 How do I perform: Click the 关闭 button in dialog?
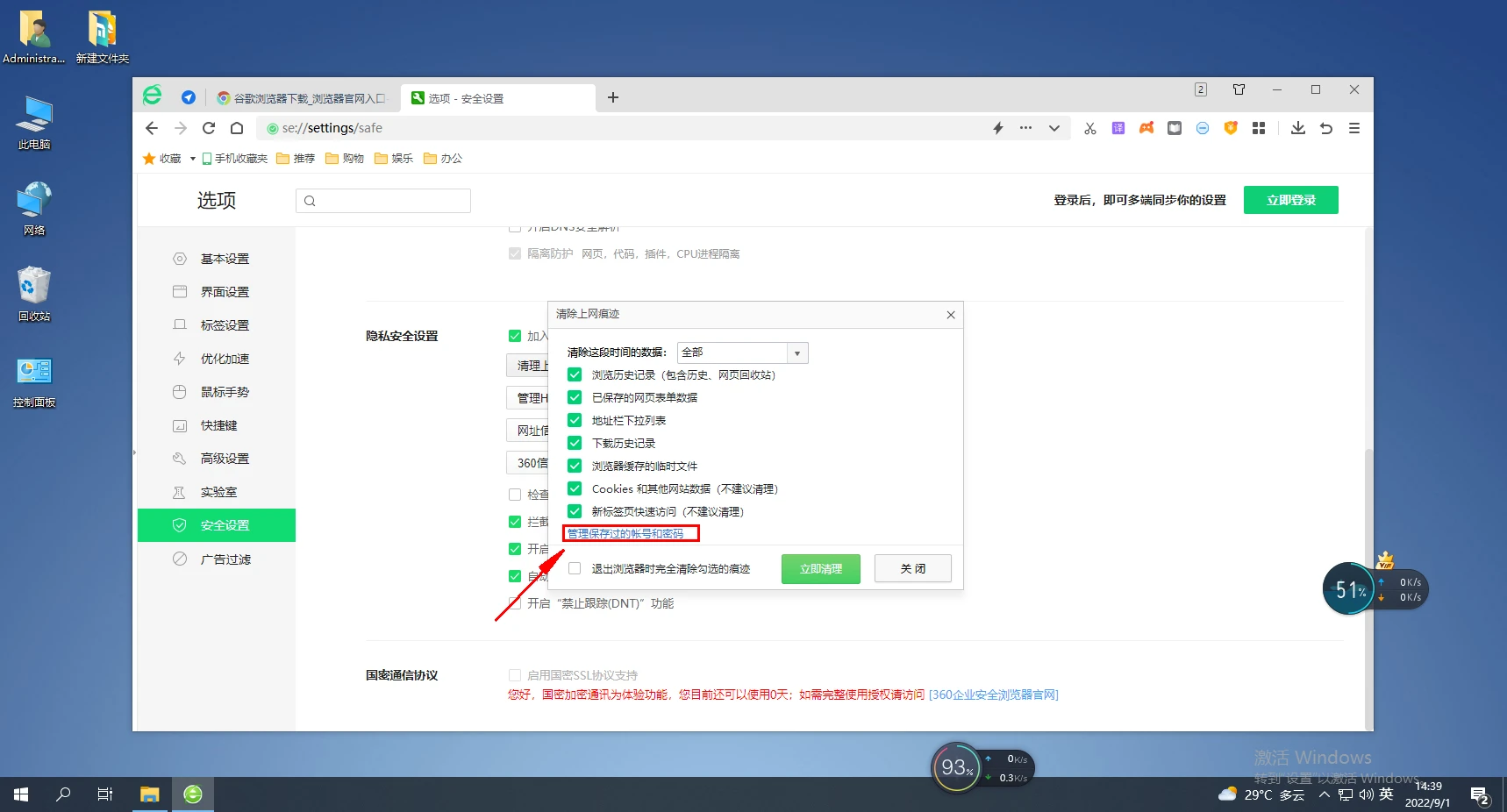(x=913, y=569)
